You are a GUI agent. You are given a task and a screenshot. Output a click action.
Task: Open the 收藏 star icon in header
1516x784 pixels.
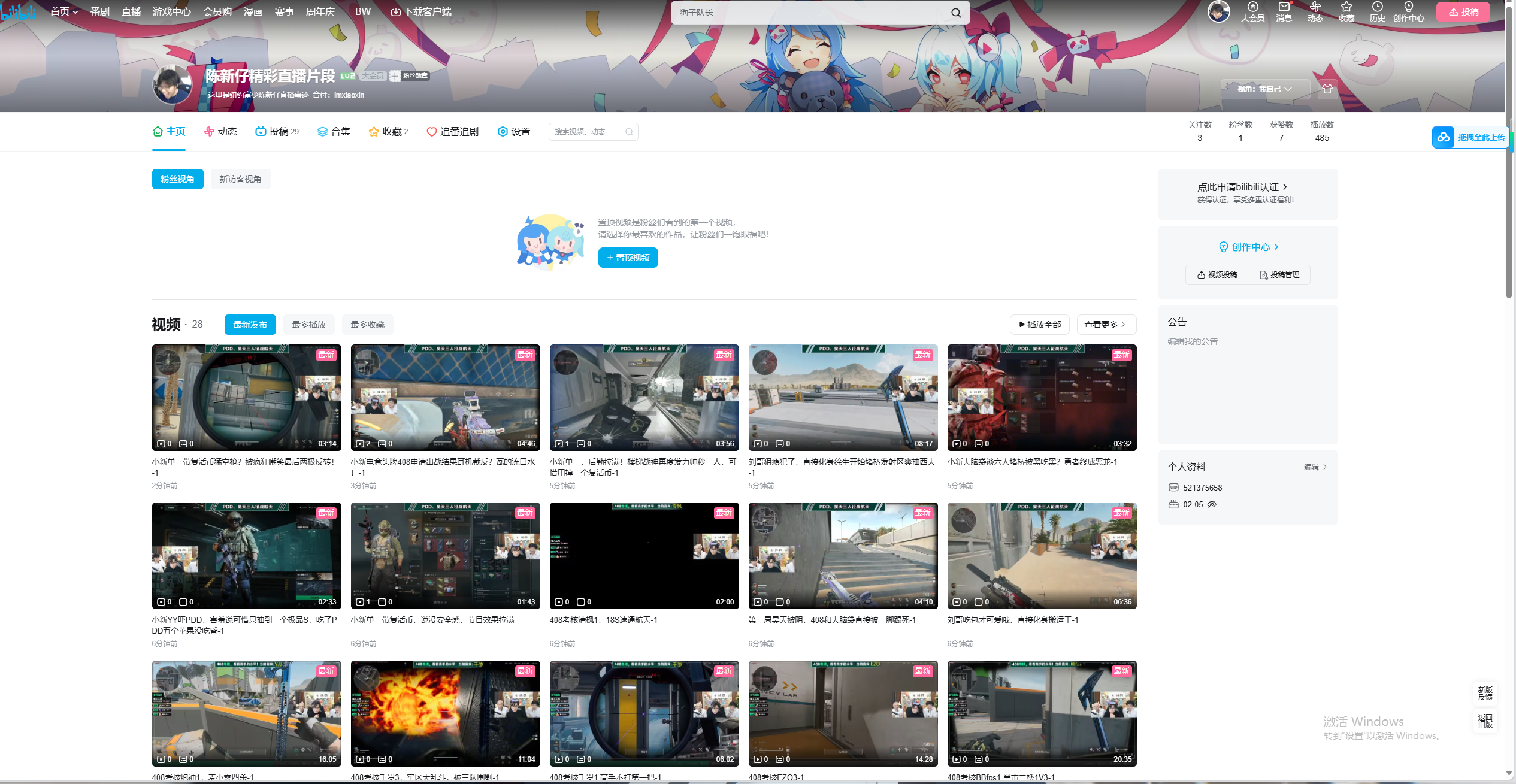1346,11
